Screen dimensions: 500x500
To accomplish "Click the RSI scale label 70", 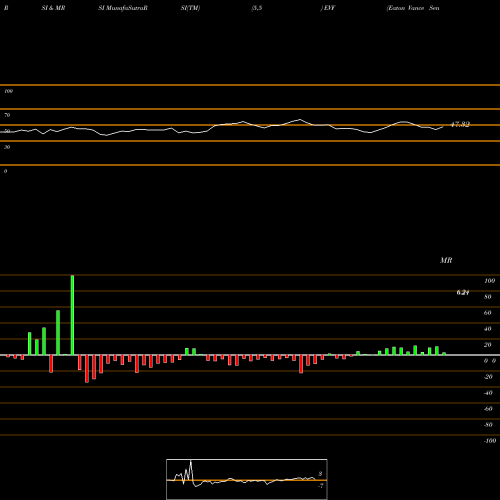I will tap(7, 115).
